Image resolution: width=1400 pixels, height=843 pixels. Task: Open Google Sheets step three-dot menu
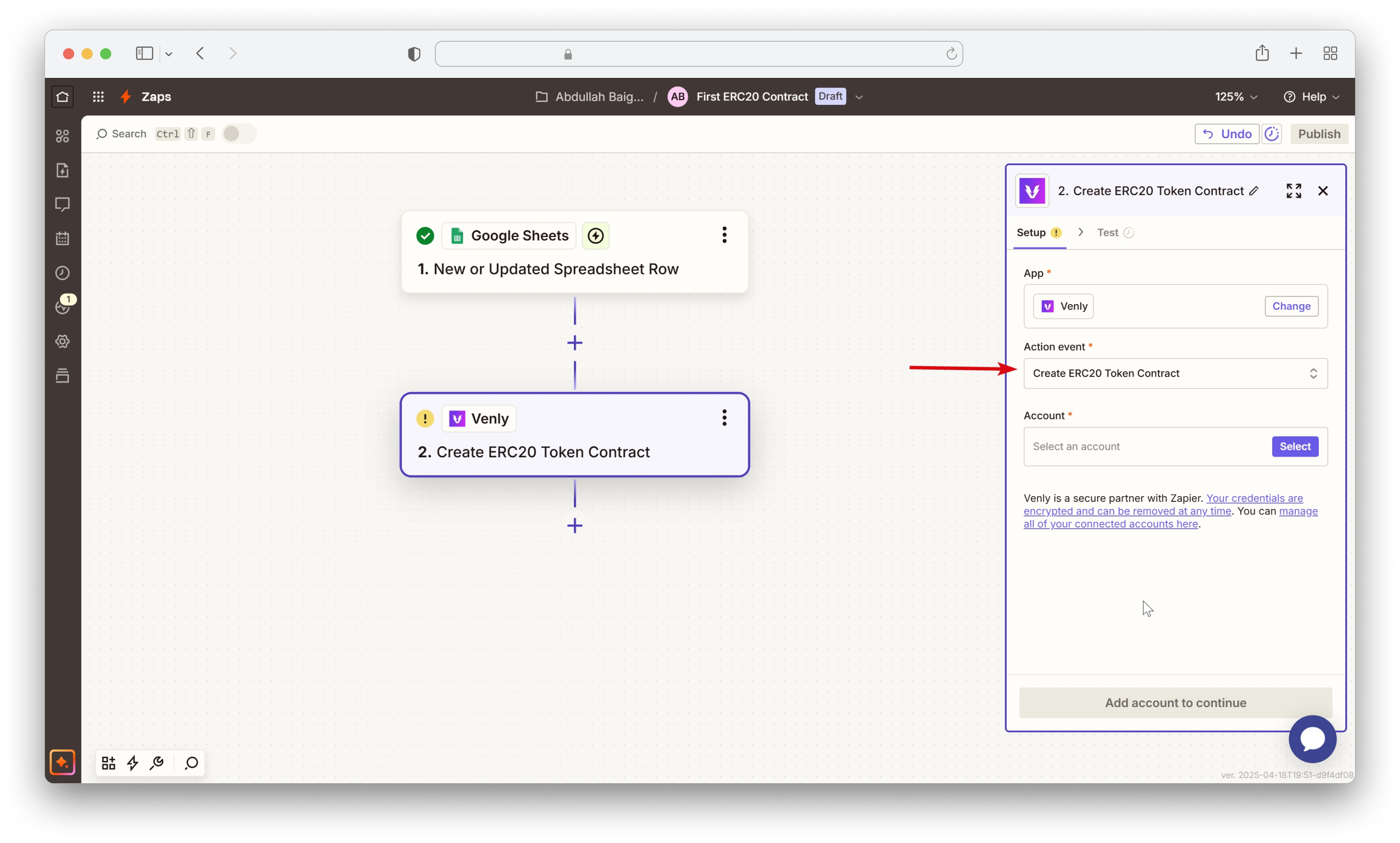pyautogui.click(x=724, y=235)
